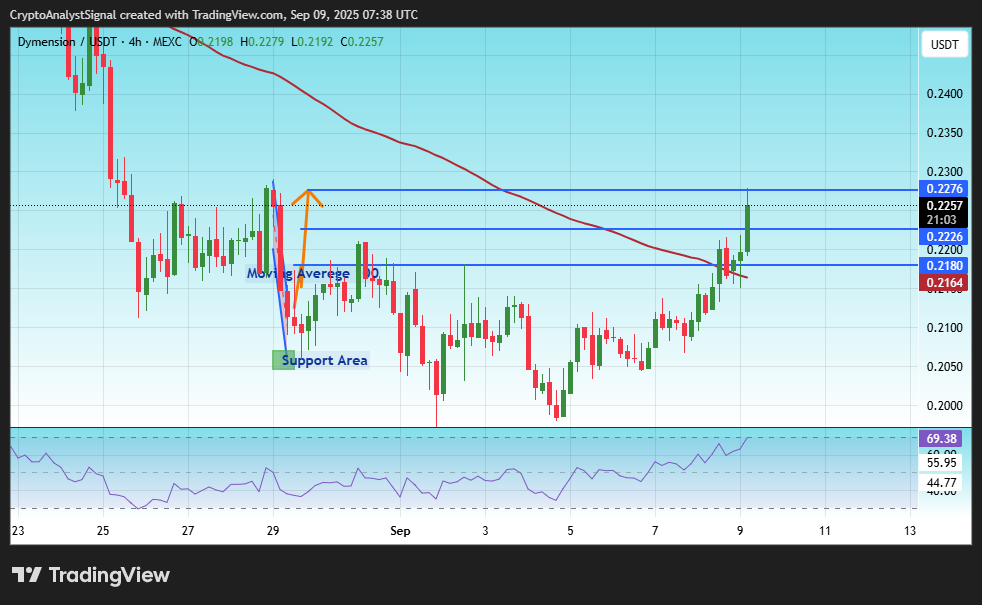Click the 0.2400 price axis tick
The height and width of the screenshot is (605, 982).
pos(944,94)
